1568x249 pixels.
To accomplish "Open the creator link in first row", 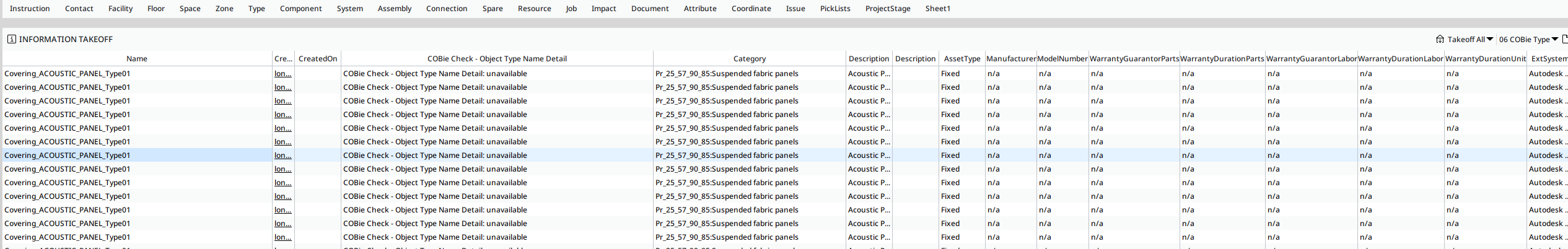I will click(283, 74).
